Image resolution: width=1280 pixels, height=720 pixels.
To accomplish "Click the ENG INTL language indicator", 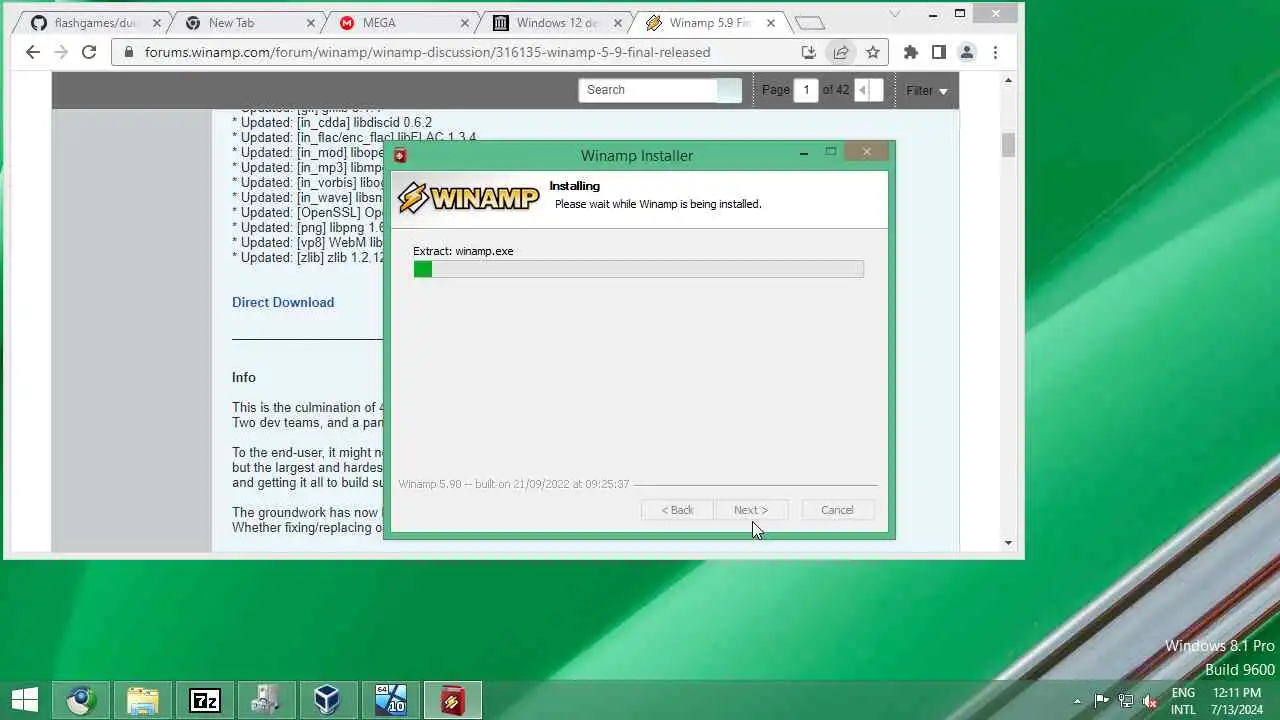I will [1183, 701].
